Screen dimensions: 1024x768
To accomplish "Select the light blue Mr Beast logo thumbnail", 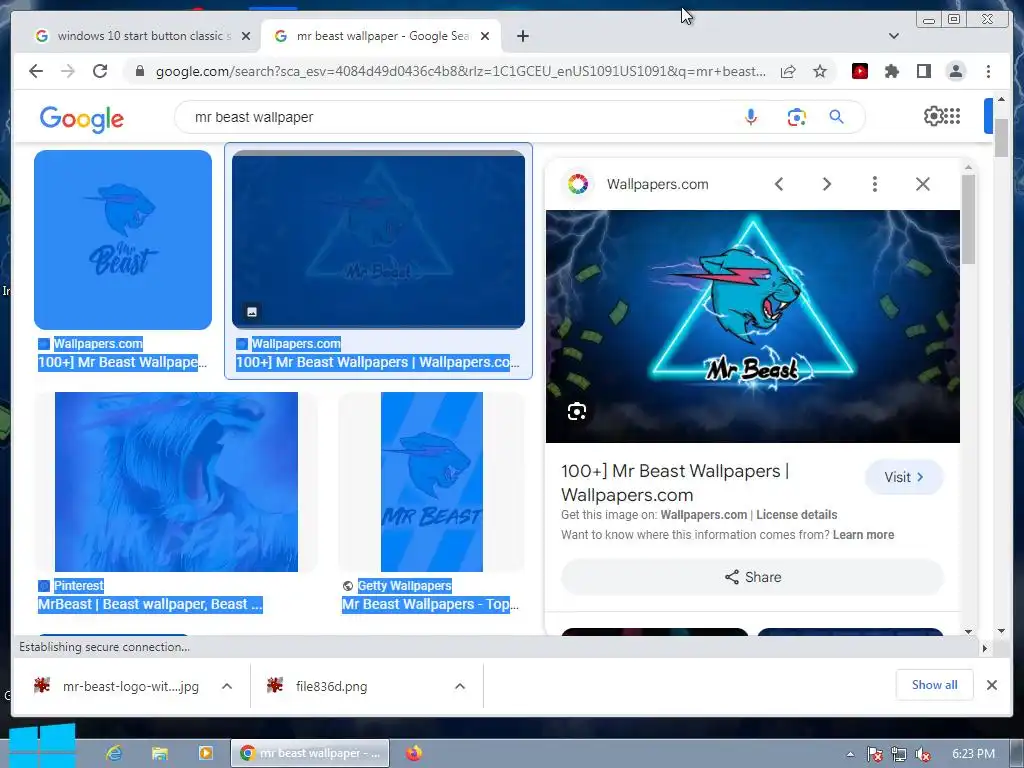I will tap(123, 240).
